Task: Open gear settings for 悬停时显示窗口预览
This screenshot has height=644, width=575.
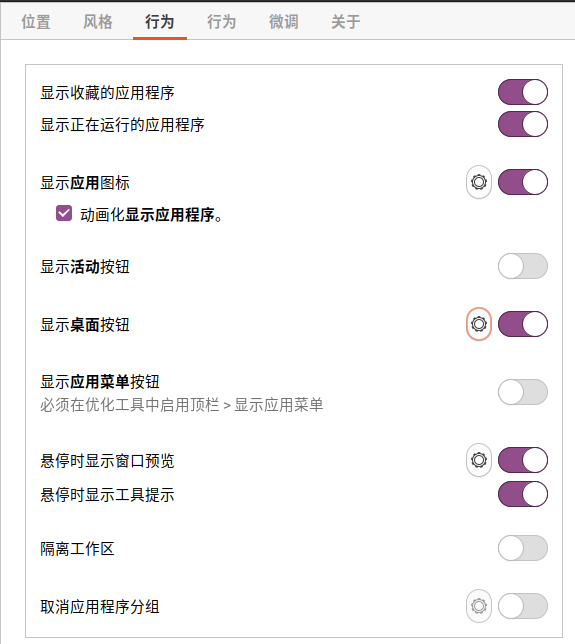Action: 478,460
